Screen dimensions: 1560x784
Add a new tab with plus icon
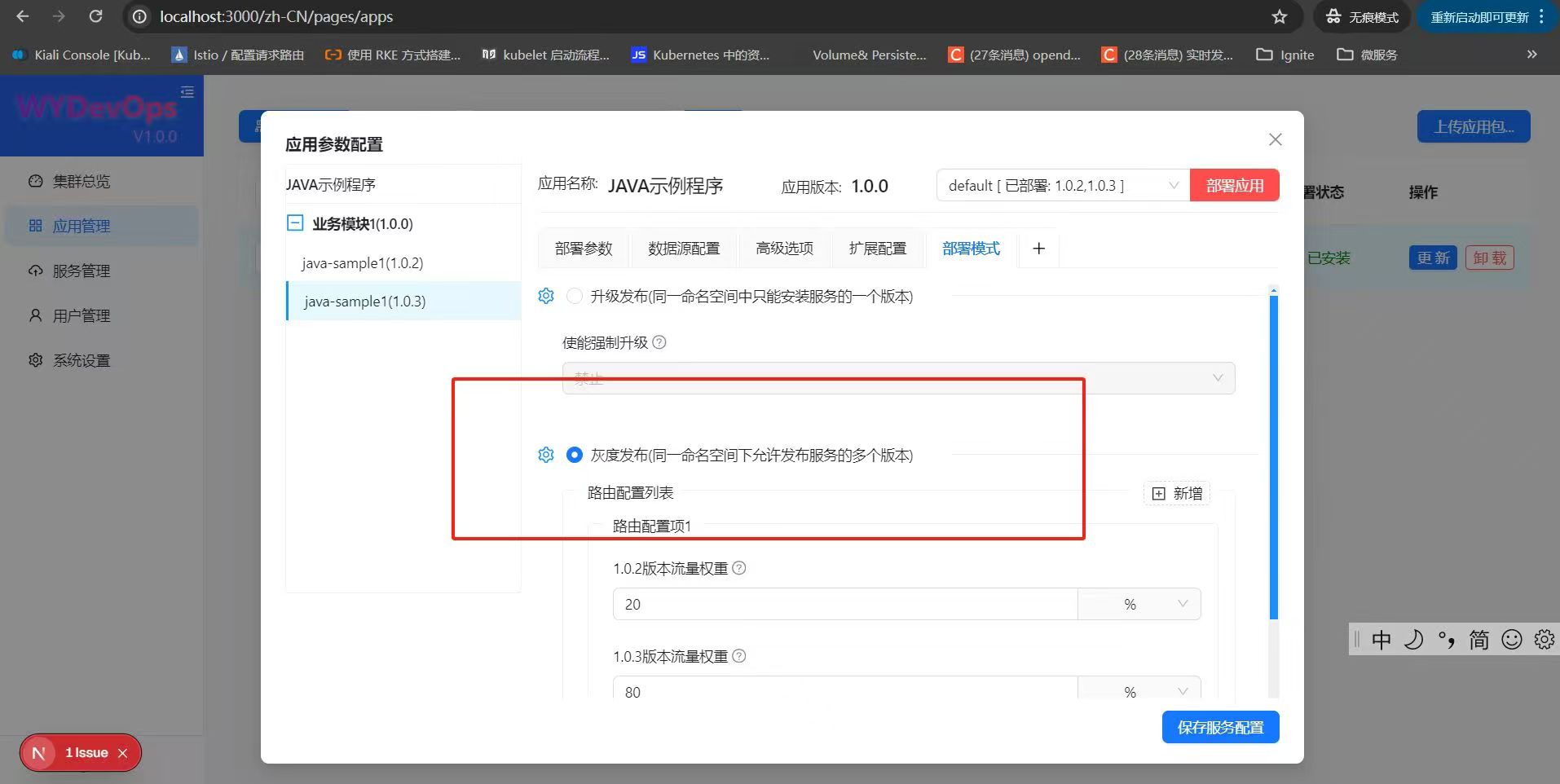click(1038, 249)
